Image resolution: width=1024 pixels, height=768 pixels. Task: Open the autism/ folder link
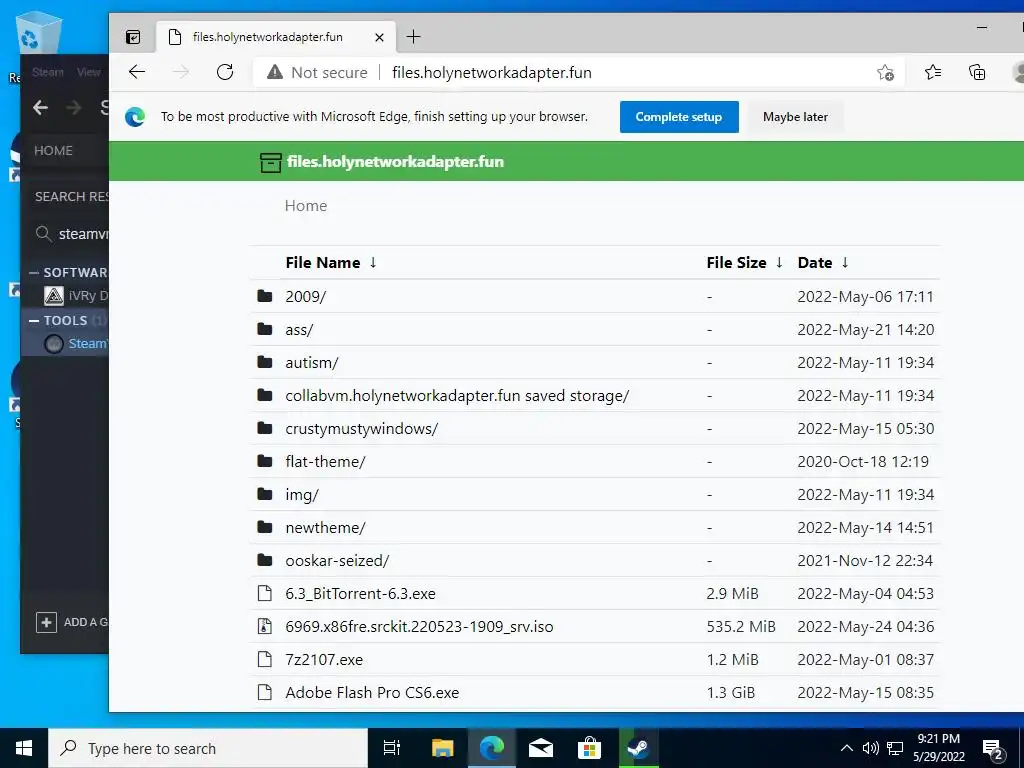pos(312,362)
